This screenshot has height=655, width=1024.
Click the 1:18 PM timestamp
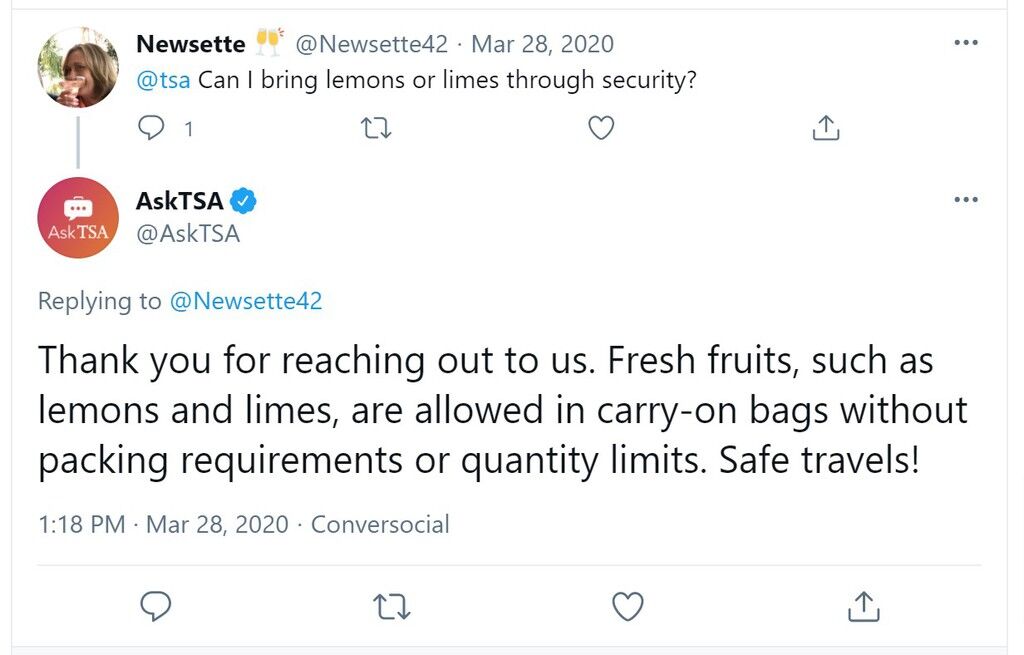pyautogui.click(x=82, y=524)
